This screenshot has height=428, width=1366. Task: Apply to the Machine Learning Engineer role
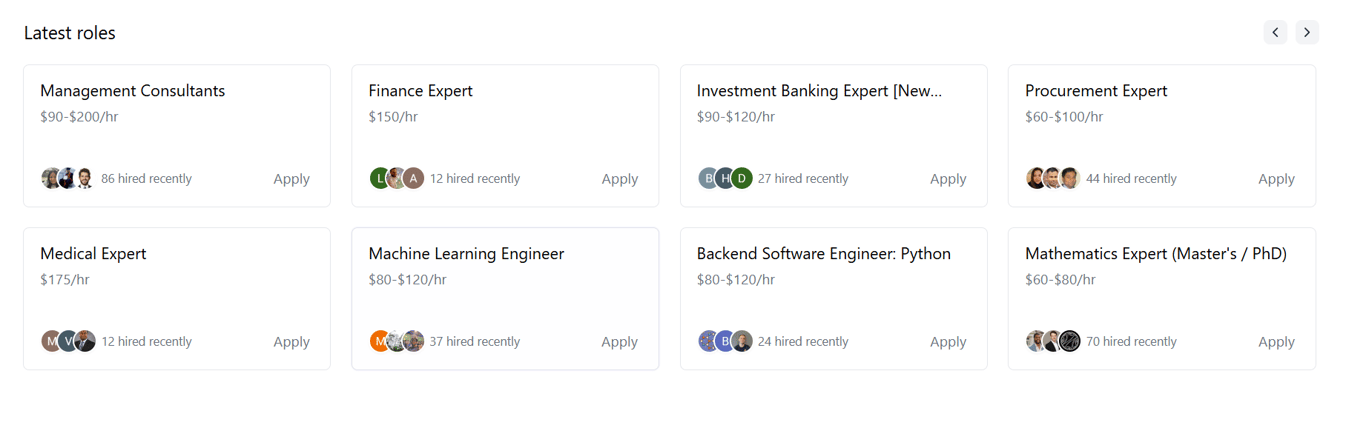[x=619, y=342]
